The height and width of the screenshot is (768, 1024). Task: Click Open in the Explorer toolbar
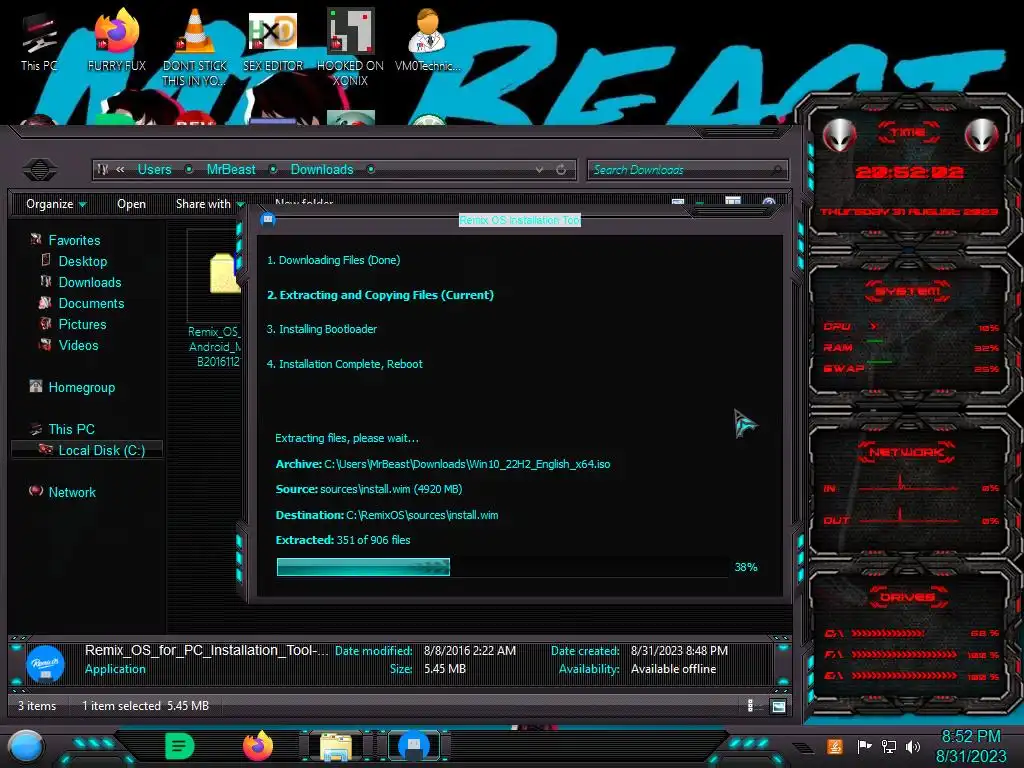pos(131,204)
